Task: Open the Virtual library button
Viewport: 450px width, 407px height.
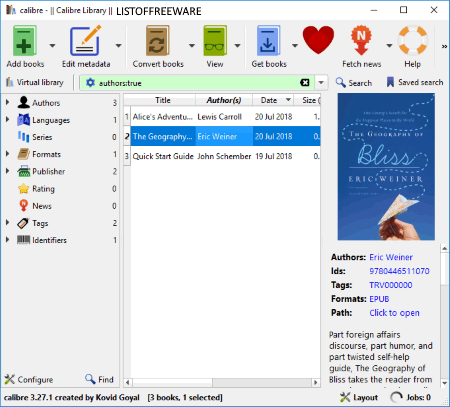Action: [x=35, y=82]
